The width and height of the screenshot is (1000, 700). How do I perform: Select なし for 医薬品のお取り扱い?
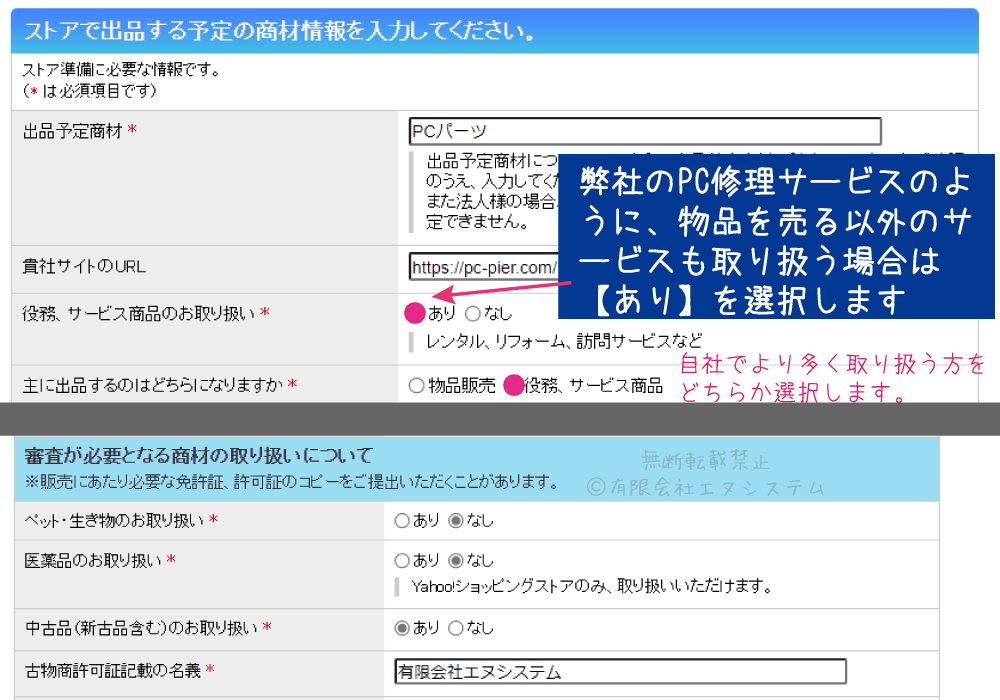click(455, 560)
